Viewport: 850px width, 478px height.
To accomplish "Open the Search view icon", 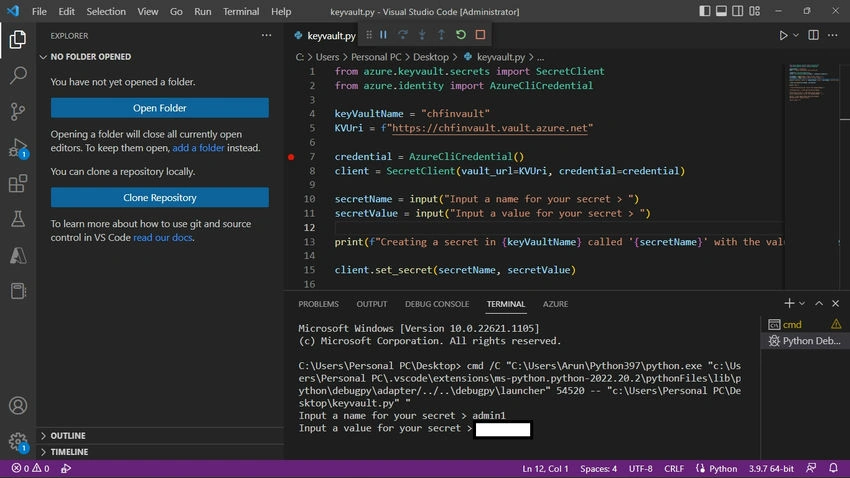I will [17, 75].
